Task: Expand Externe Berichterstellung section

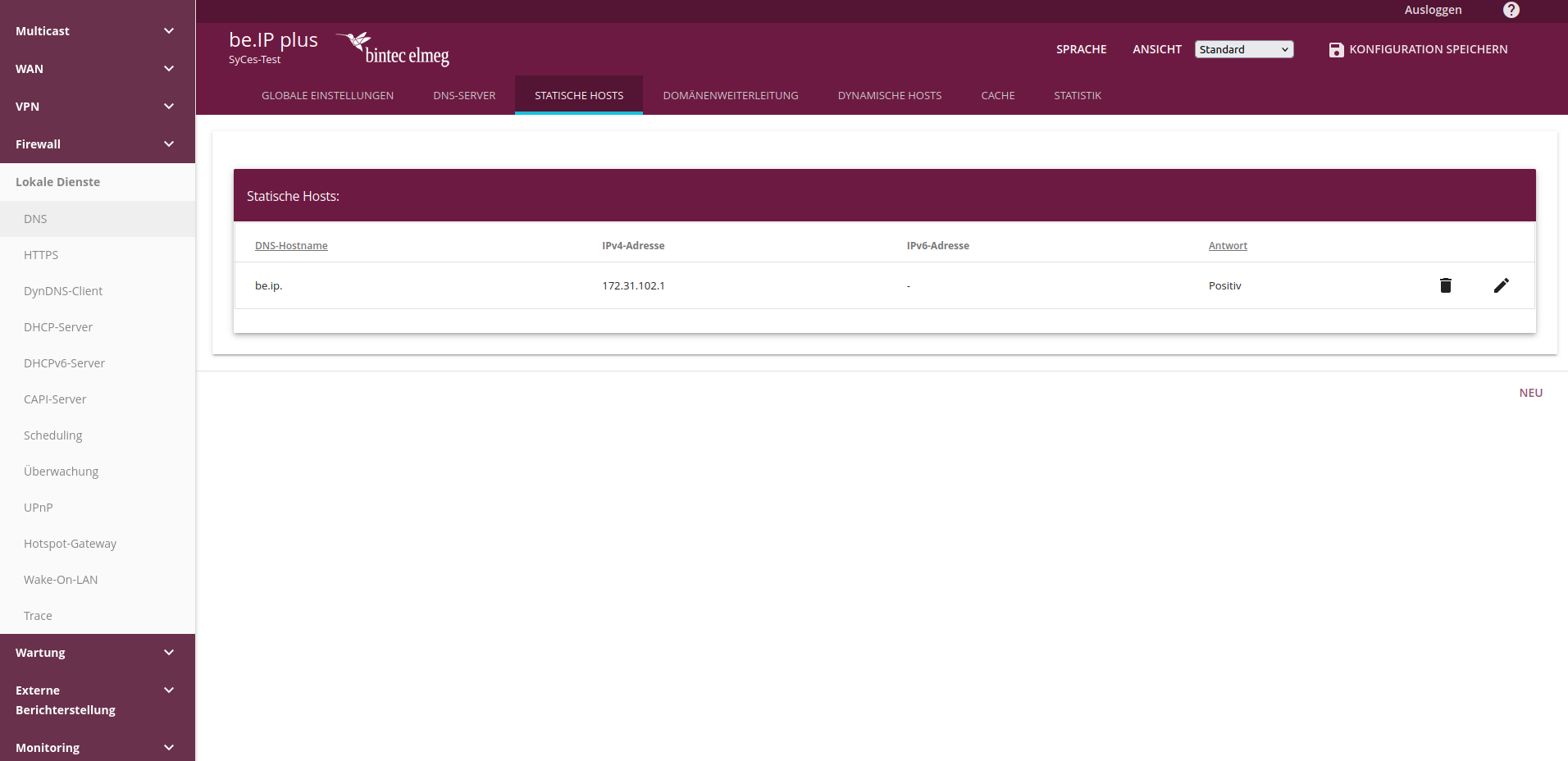Action: coord(98,700)
